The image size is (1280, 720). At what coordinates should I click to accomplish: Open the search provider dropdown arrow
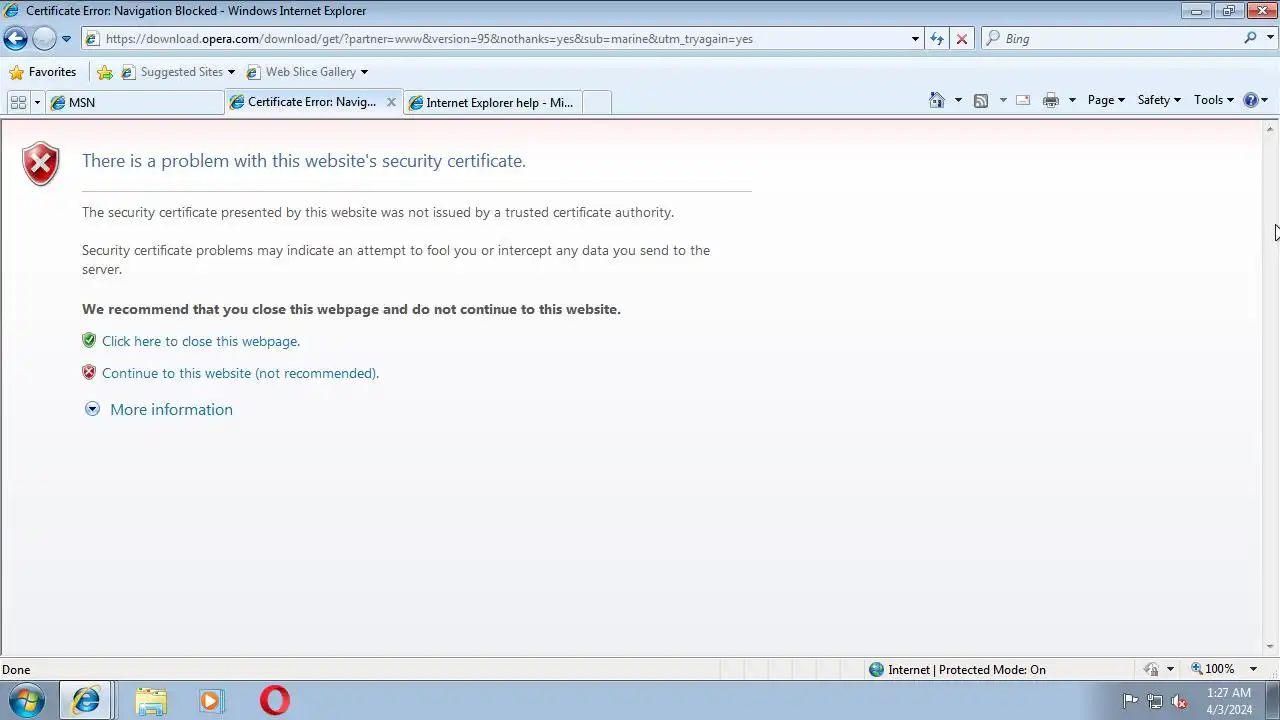1268,39
